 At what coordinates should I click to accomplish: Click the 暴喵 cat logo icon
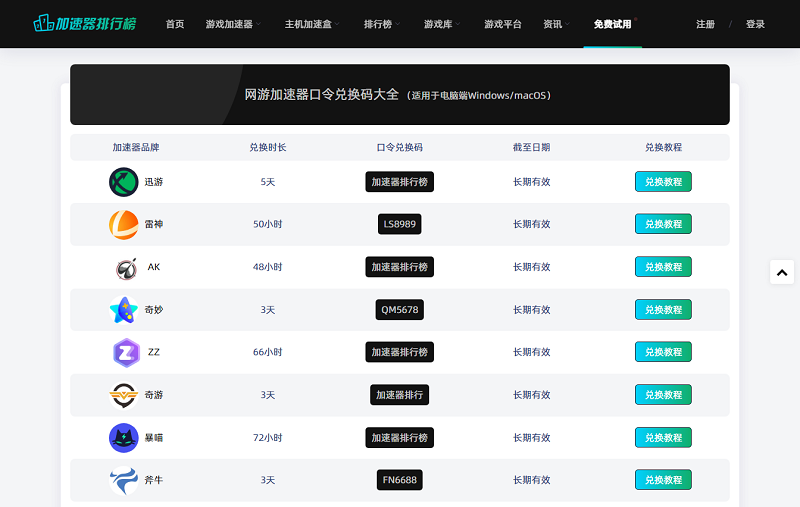123,438
